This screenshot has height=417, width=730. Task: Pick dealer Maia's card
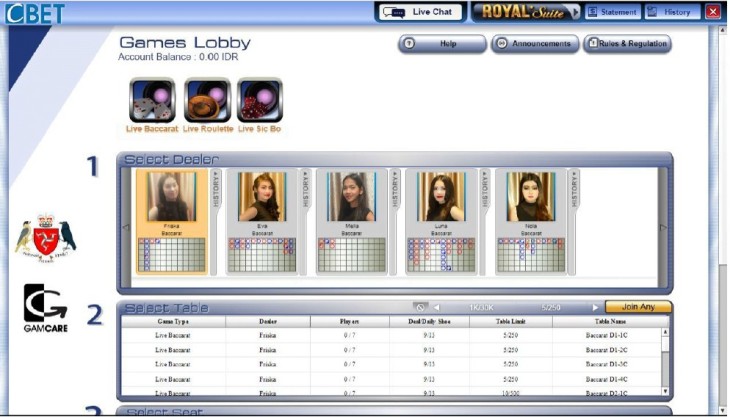point(351,198)
